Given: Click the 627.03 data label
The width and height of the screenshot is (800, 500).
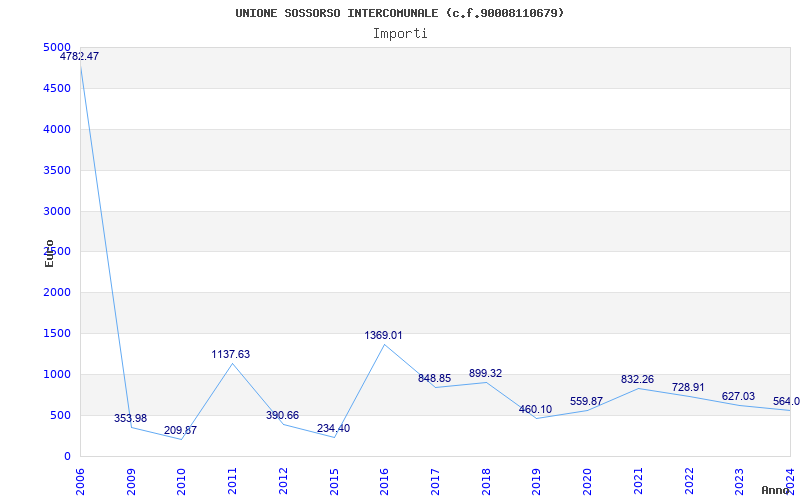Looking at the screenshot, I should (738, 396).
